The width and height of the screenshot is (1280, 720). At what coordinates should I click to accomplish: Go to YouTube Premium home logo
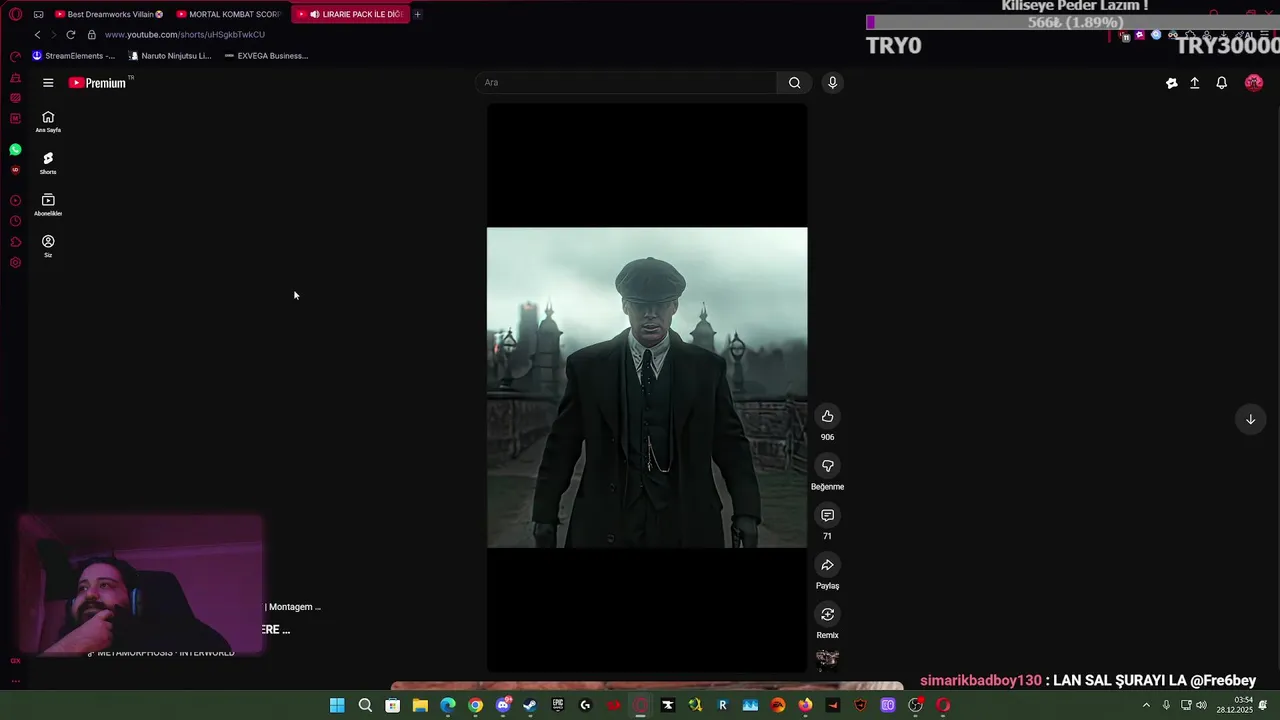pyautogui.click(x=98, y=83)
